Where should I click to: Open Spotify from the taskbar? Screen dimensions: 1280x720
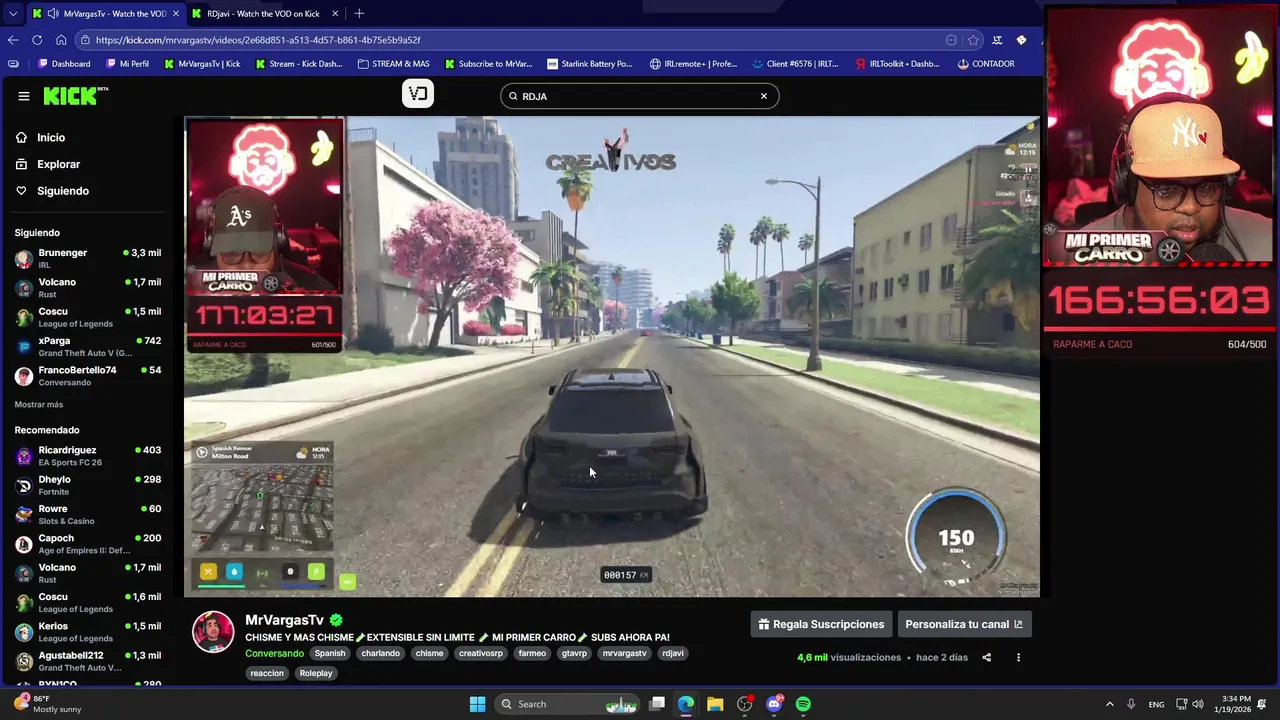[x=803, y=704]
